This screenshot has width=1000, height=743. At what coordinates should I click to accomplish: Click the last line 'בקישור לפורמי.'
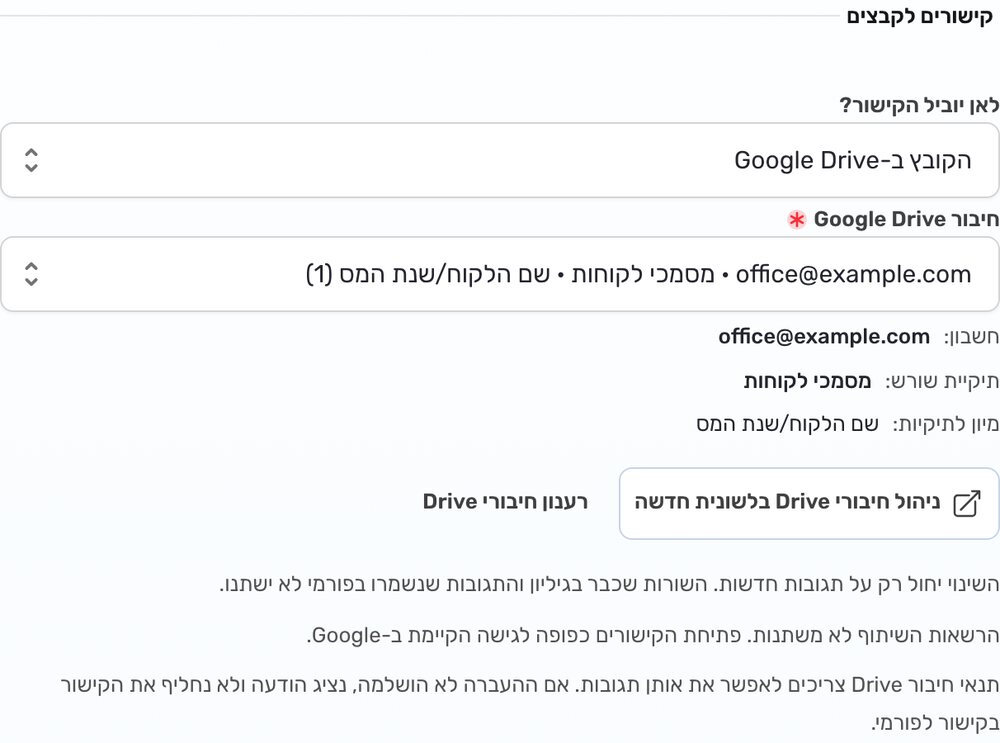(935, 723)
